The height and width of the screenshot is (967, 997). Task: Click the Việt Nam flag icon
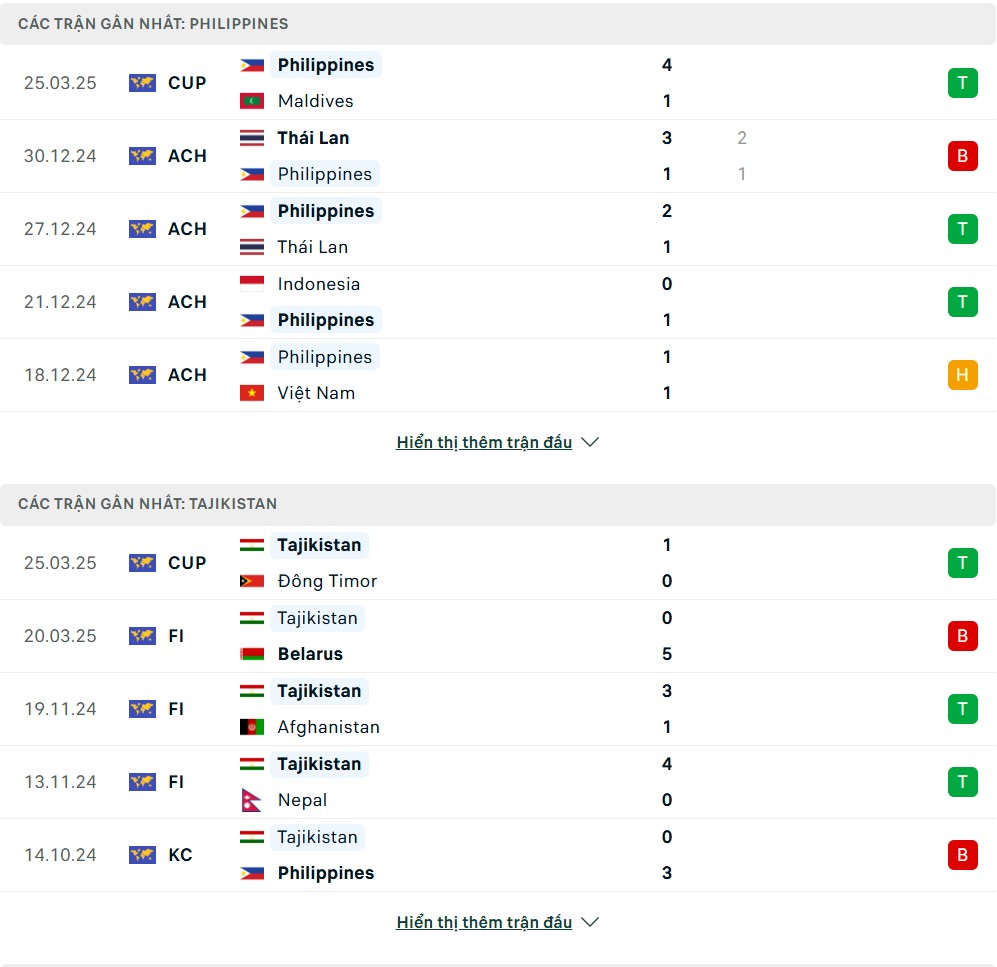tap(252, 393)
